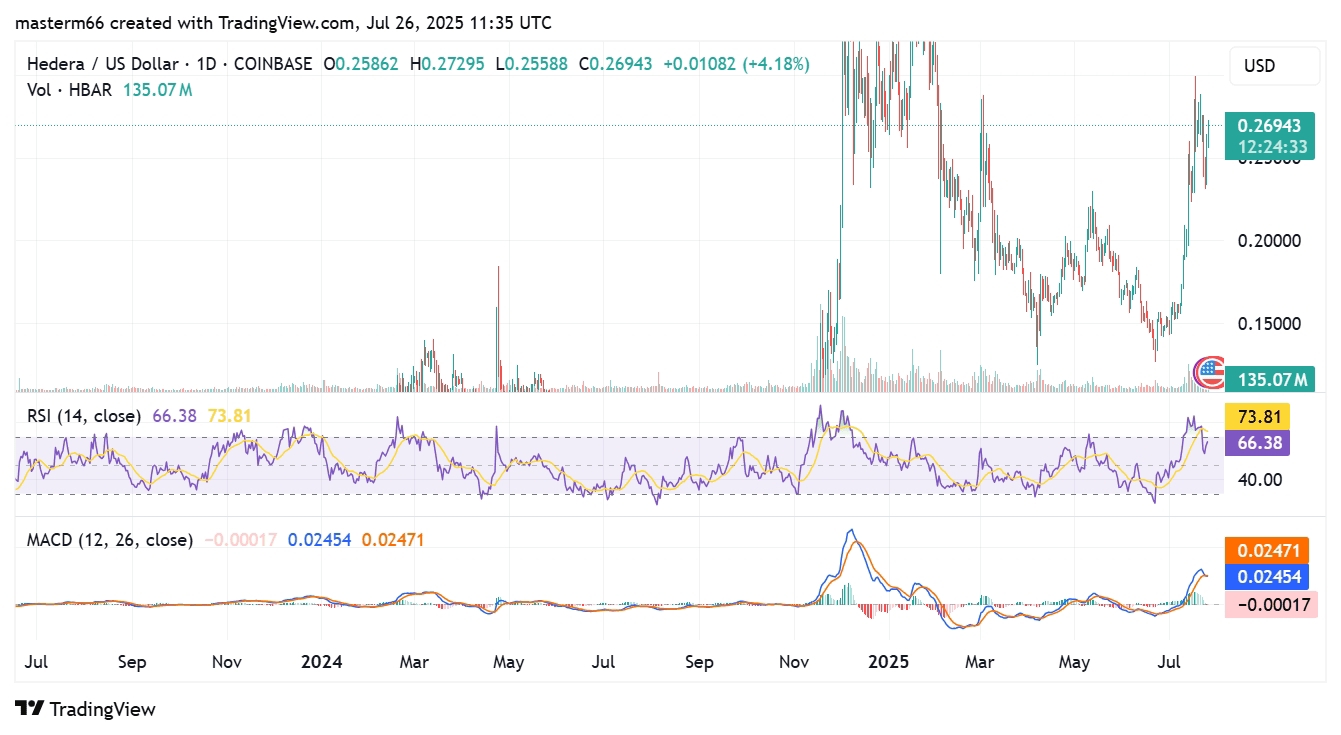Viewport: 1341px width, 735px height.
Task: Select the RSI (14, close) indicator legend
Action: click(83, 415)
